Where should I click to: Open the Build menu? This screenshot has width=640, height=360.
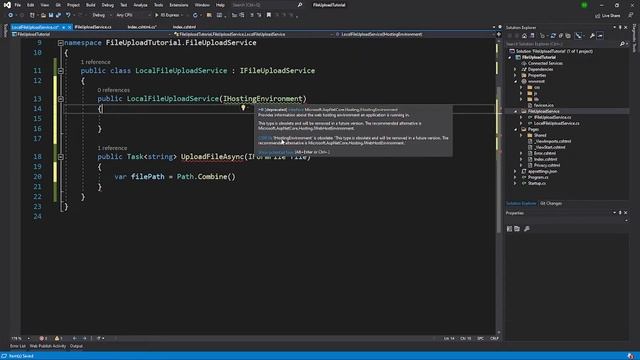click(91, 5)
